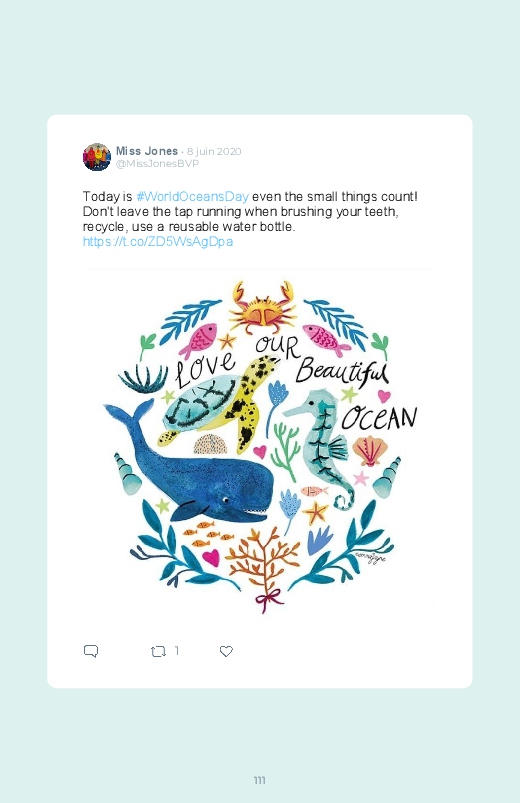520x803 pixels.
Task: Click the retweet count number 1
Action: (177, 650)
